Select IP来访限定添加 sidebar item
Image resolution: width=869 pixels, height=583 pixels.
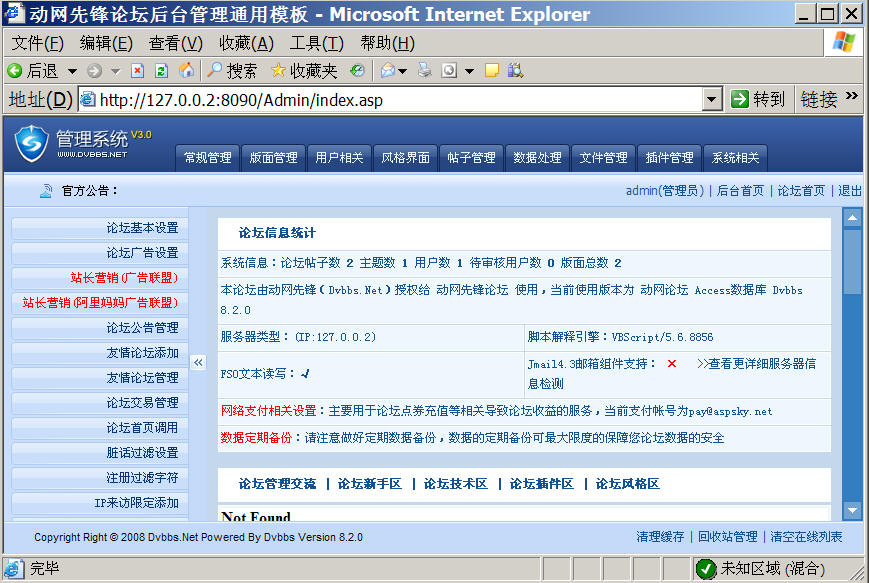[x=100, y=502]
